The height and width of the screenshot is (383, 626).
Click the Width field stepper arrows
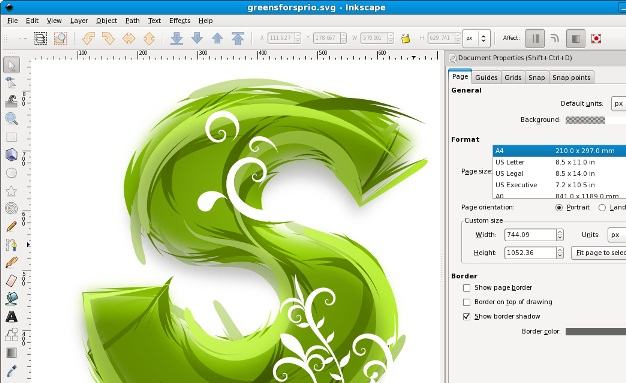pyautogui.click(x=560, y=234)
